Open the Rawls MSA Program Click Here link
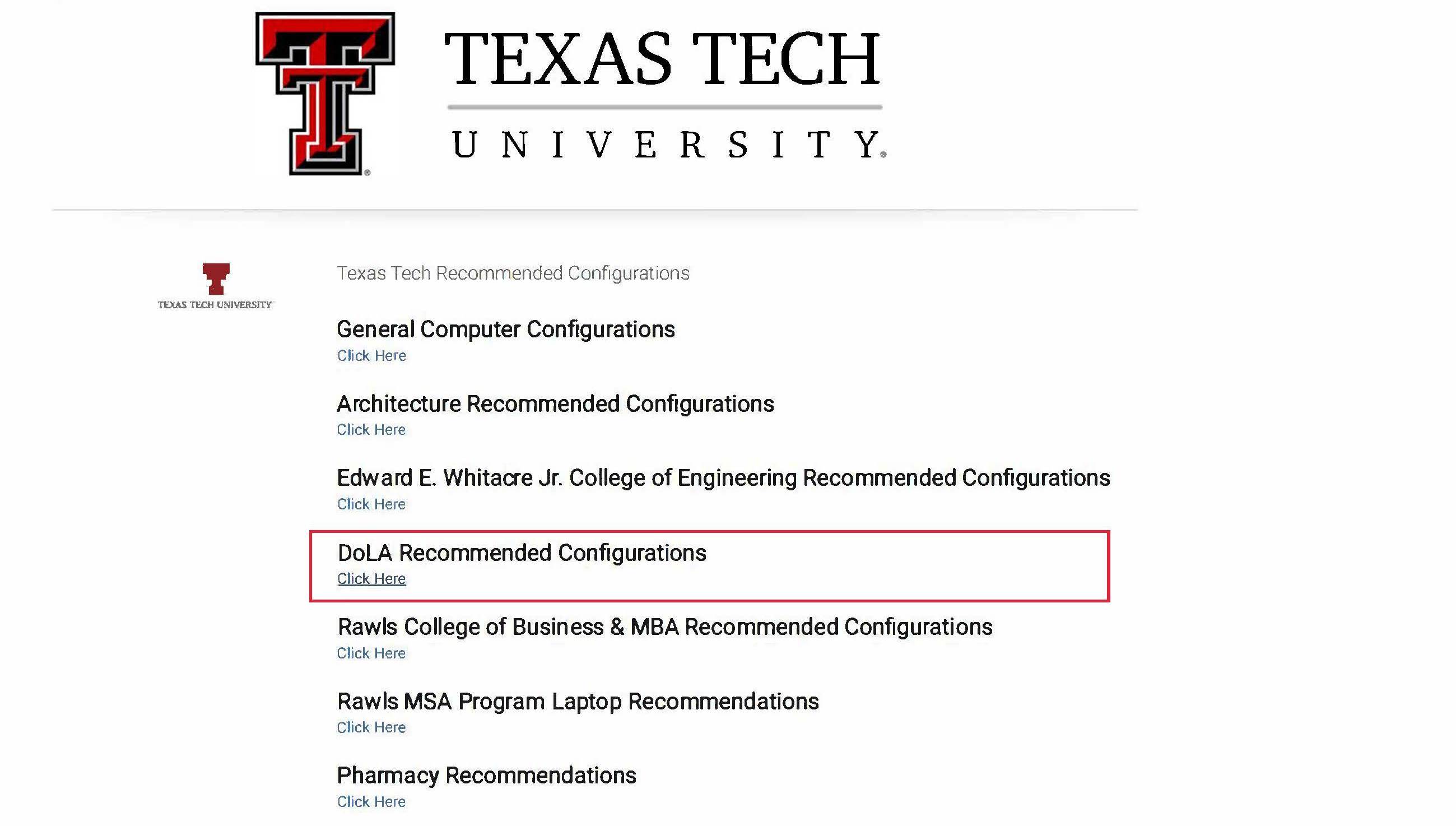The height and width of the screenshot is (826, 1456). point(371,727)
